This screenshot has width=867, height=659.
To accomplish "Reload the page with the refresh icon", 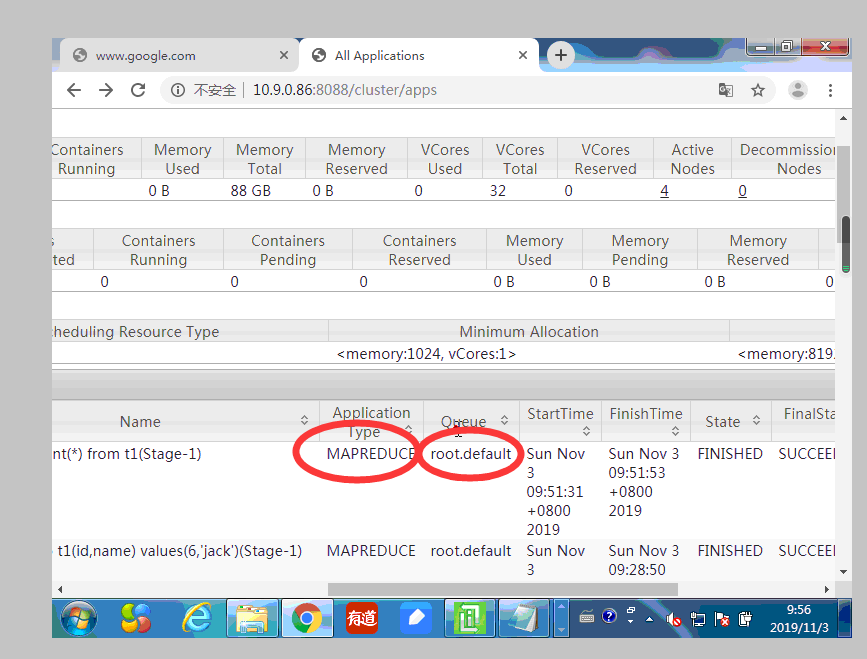I will 138,90.
